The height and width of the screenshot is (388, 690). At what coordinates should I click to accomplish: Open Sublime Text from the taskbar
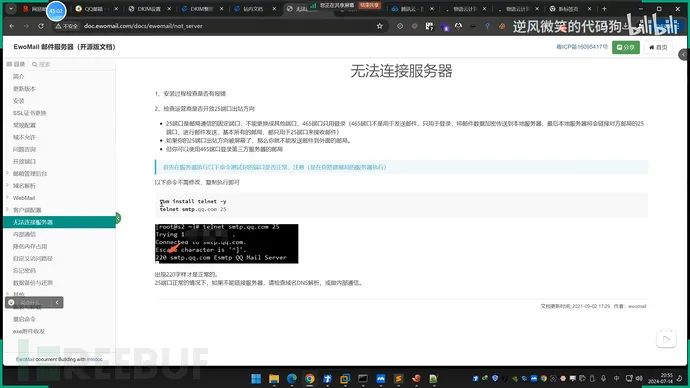(x=398, y=379)
